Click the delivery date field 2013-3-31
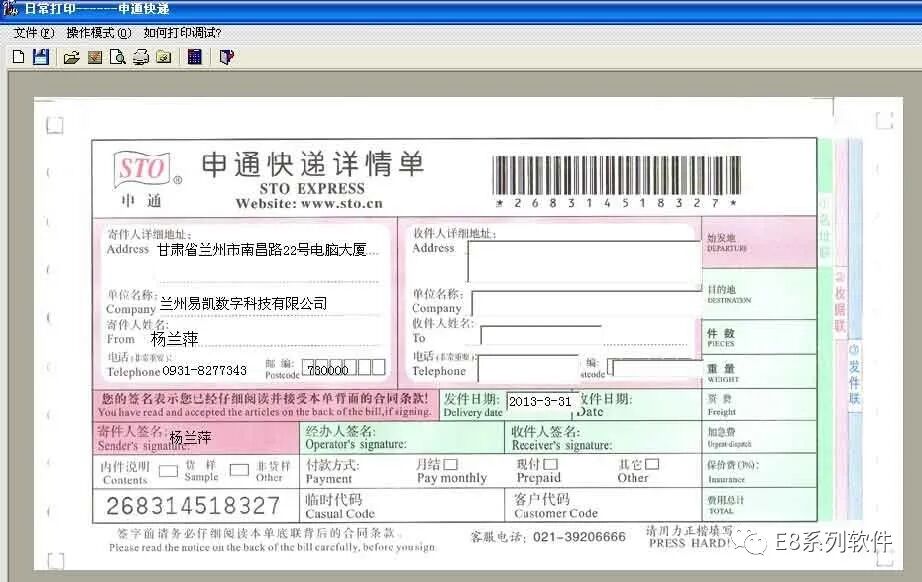Image resolution: width=922 pixels, height=582 pixels. click(541, 401)
